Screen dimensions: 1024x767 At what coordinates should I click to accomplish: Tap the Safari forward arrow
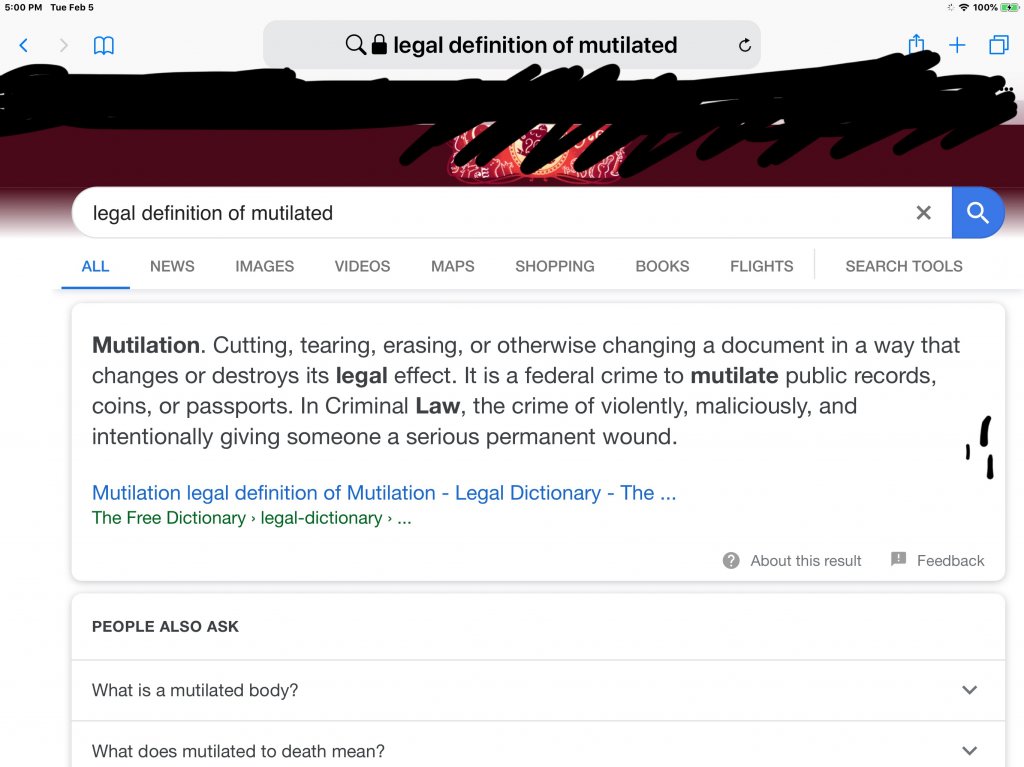coord(64,45)
